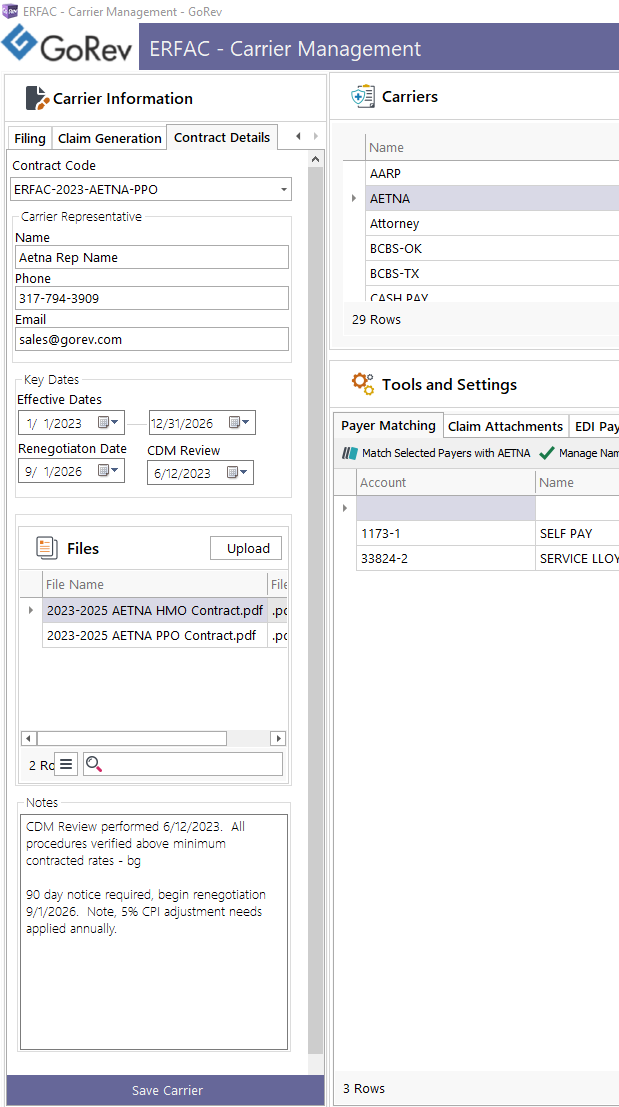Click the Carriers Name column header
The width and height of the screenshot is (619, 1107).
(x=492, y=148)
